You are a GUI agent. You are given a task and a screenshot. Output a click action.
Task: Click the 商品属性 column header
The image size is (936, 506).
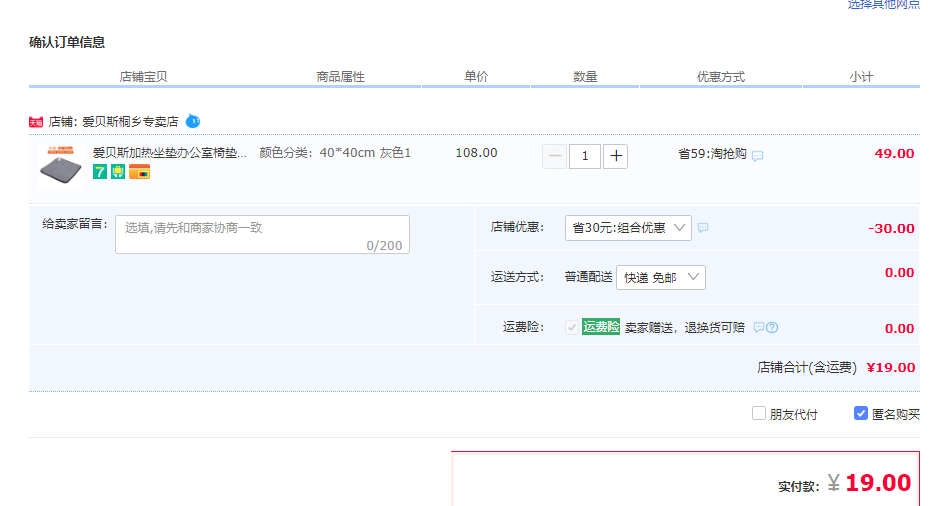coord(340,77)
